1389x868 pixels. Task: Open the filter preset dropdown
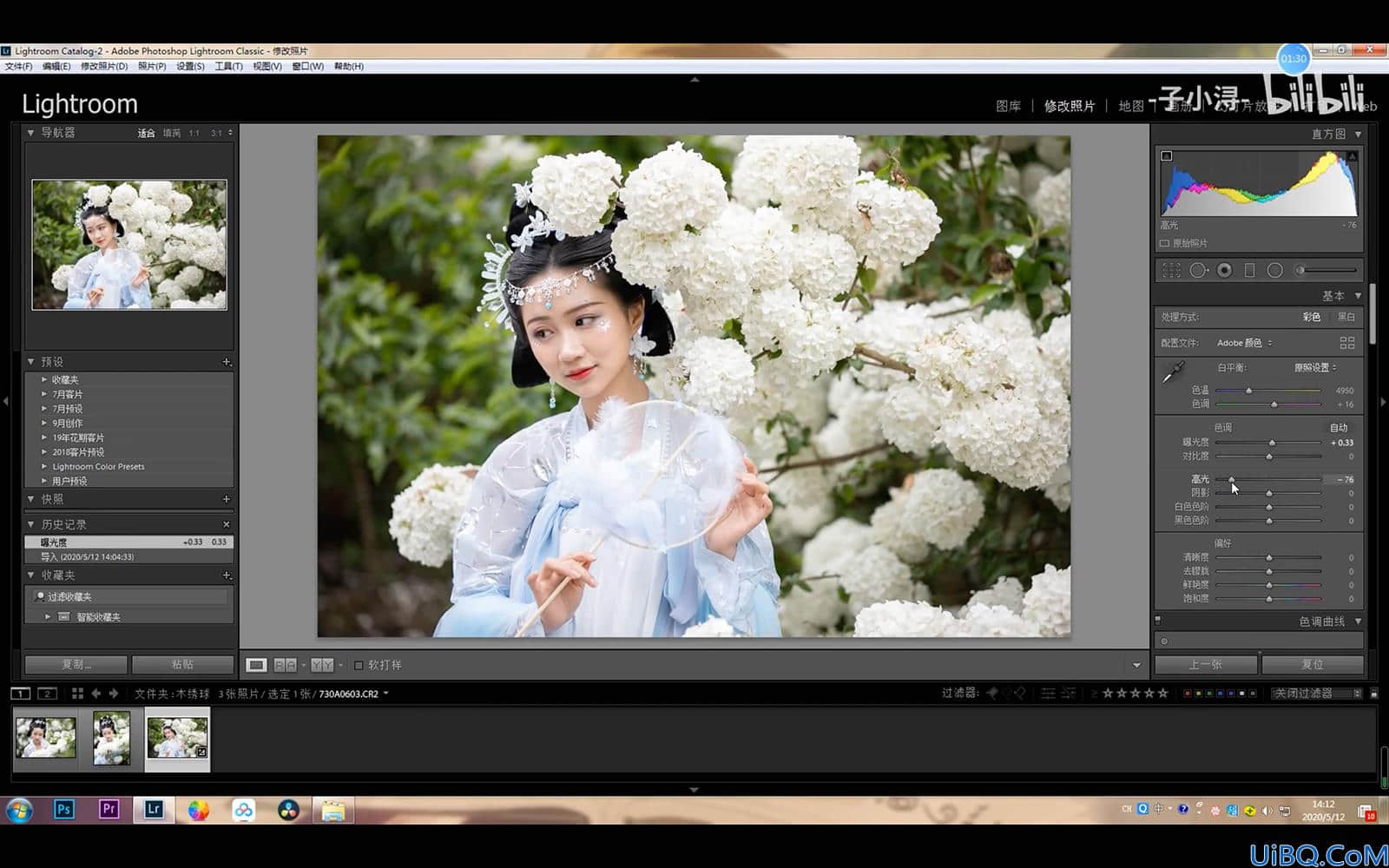[1318, 693]
